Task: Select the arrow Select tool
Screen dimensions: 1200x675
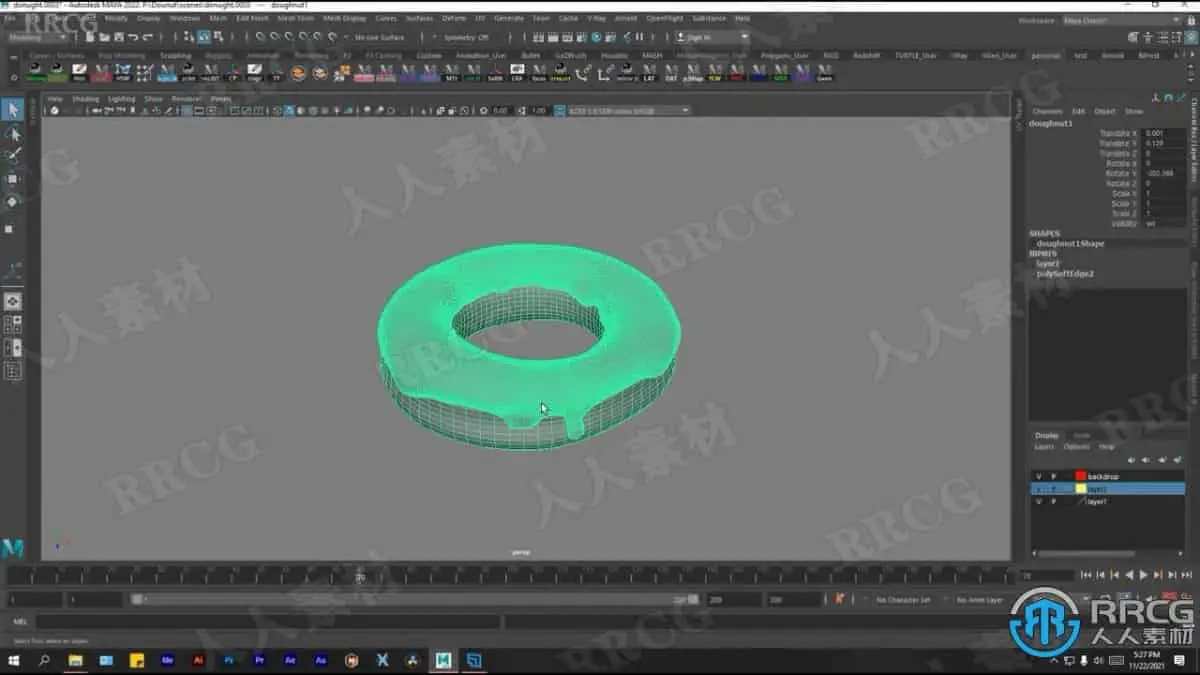Action: (x=12, y=109)
